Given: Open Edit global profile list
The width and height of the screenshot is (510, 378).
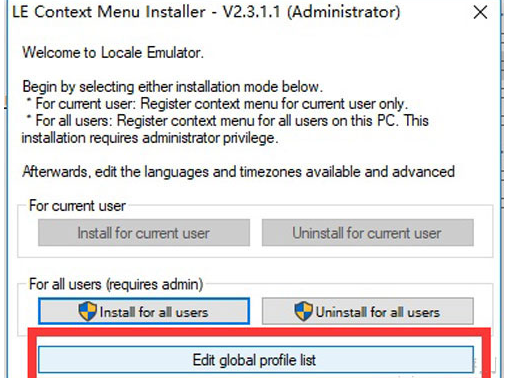Looking at the screenshot, I should click(x=256, y=360).
